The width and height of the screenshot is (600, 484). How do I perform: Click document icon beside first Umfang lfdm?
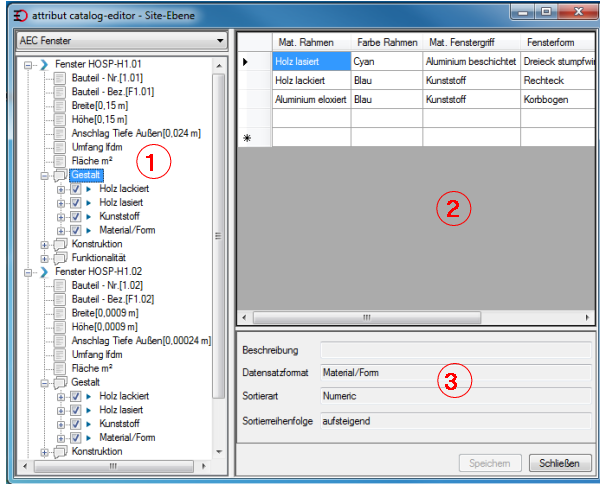coord(60,147)
